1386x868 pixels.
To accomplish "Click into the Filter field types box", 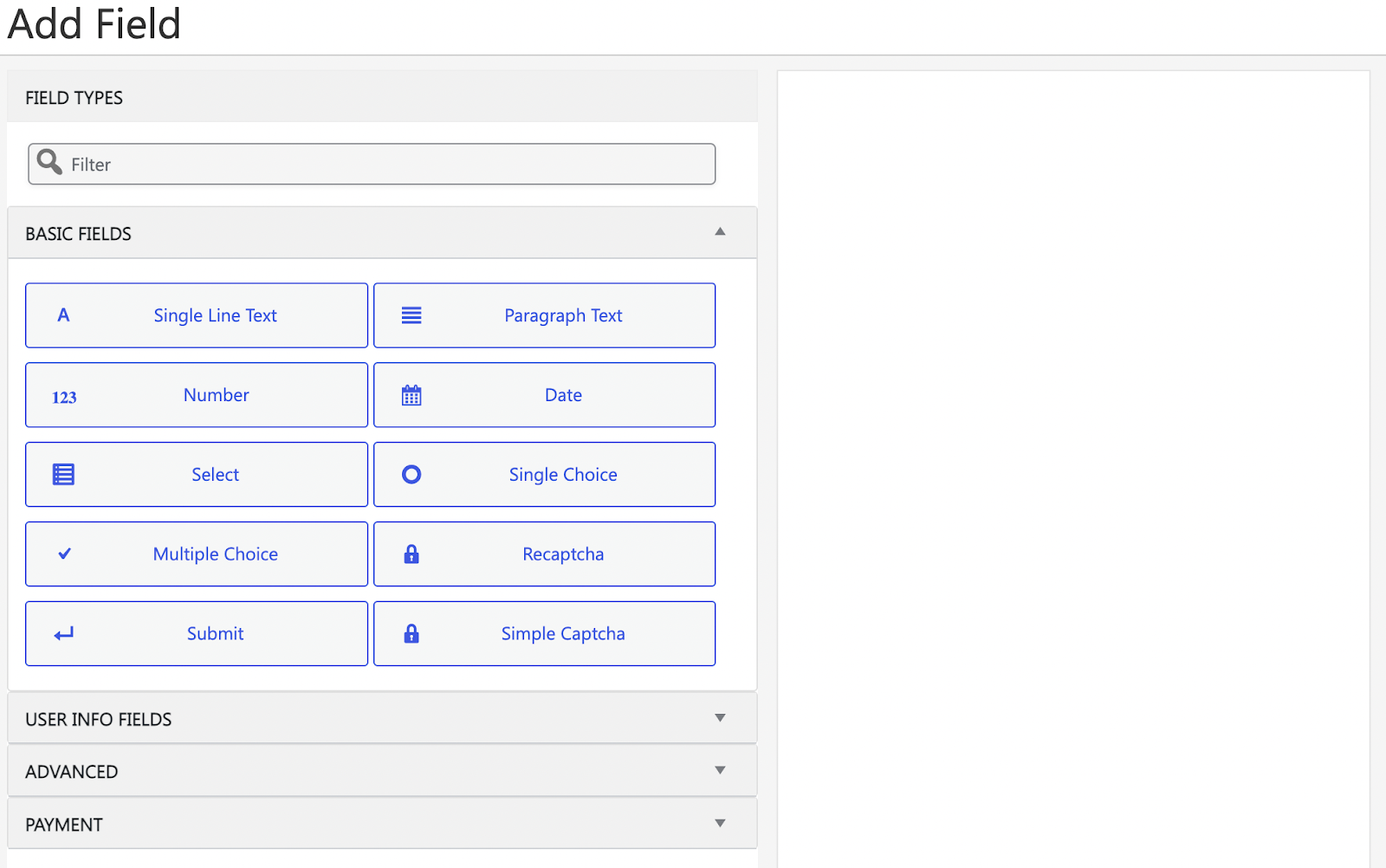I will [x=390, y=165].
